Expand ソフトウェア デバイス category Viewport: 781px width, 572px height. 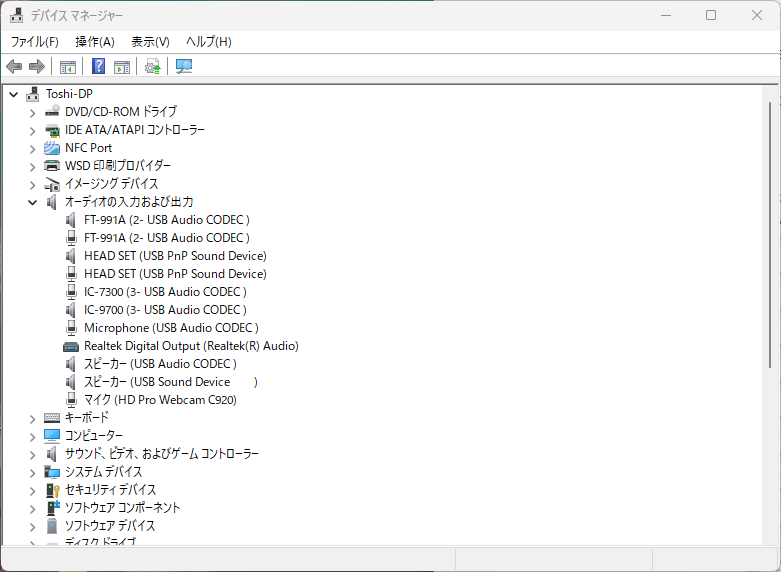(33, 527)
